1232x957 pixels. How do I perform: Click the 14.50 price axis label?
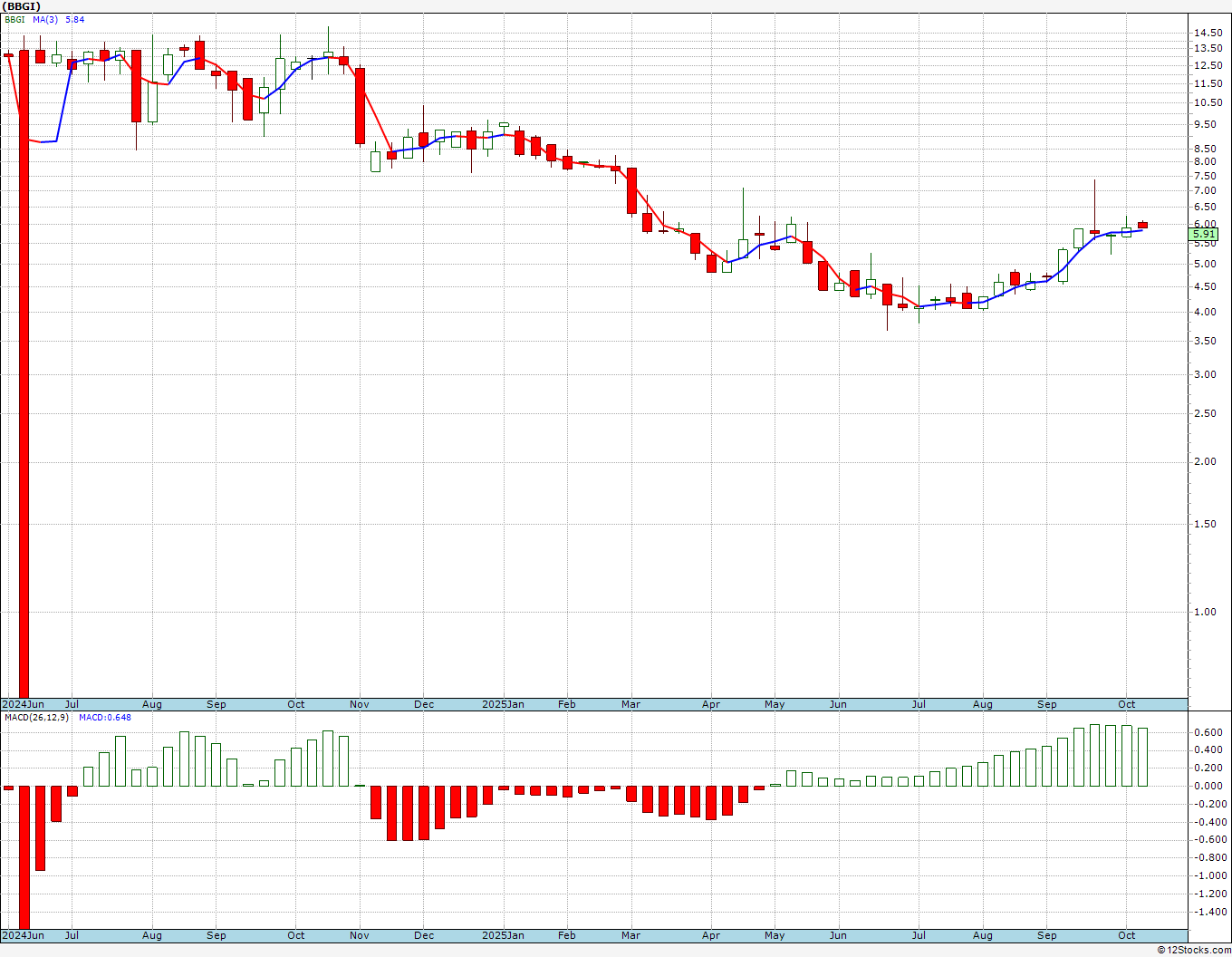[1208, 33]
